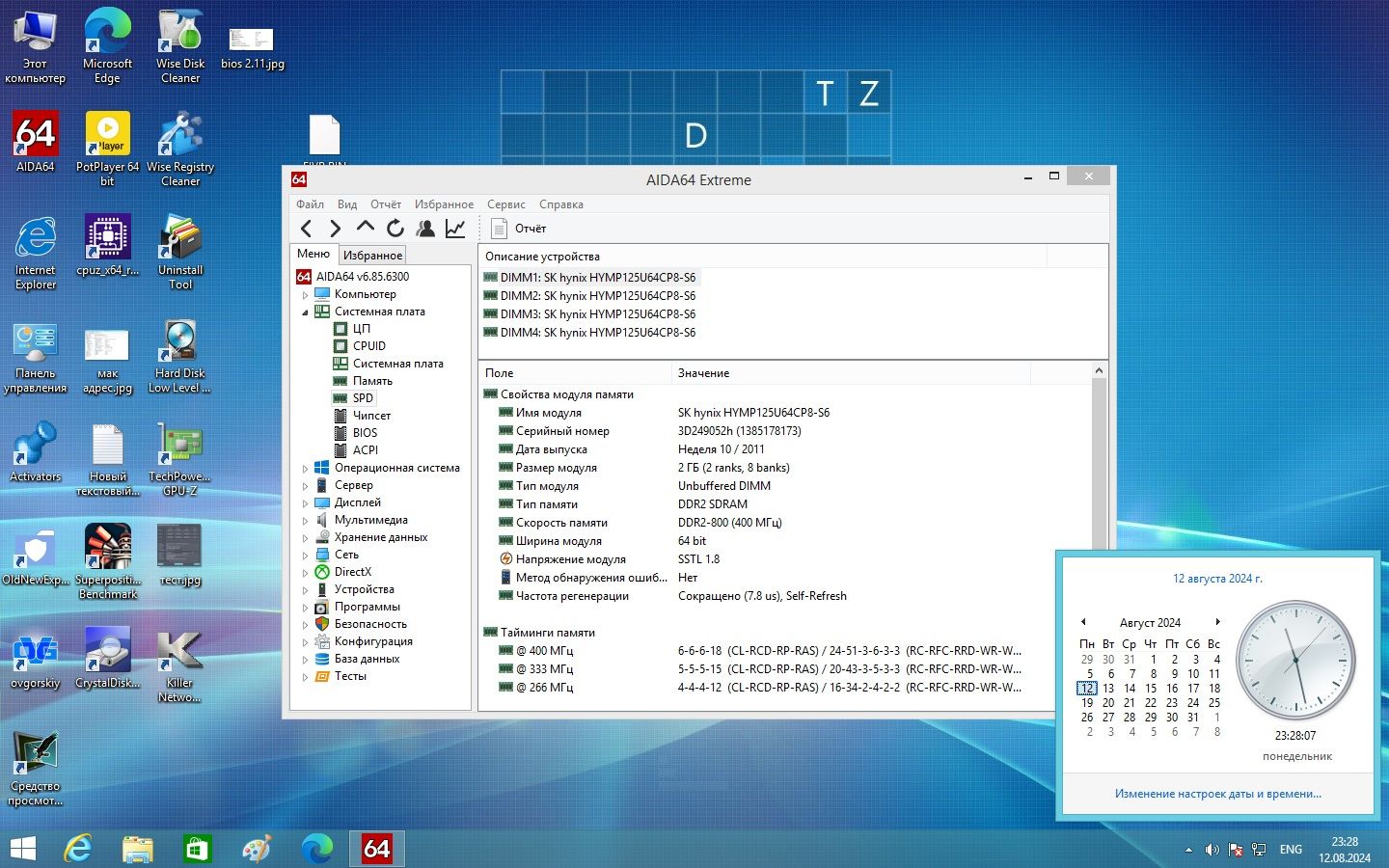The image size is (1389, 868).
Task: Open the user profile toolbar icon
Action: (425, 229)
